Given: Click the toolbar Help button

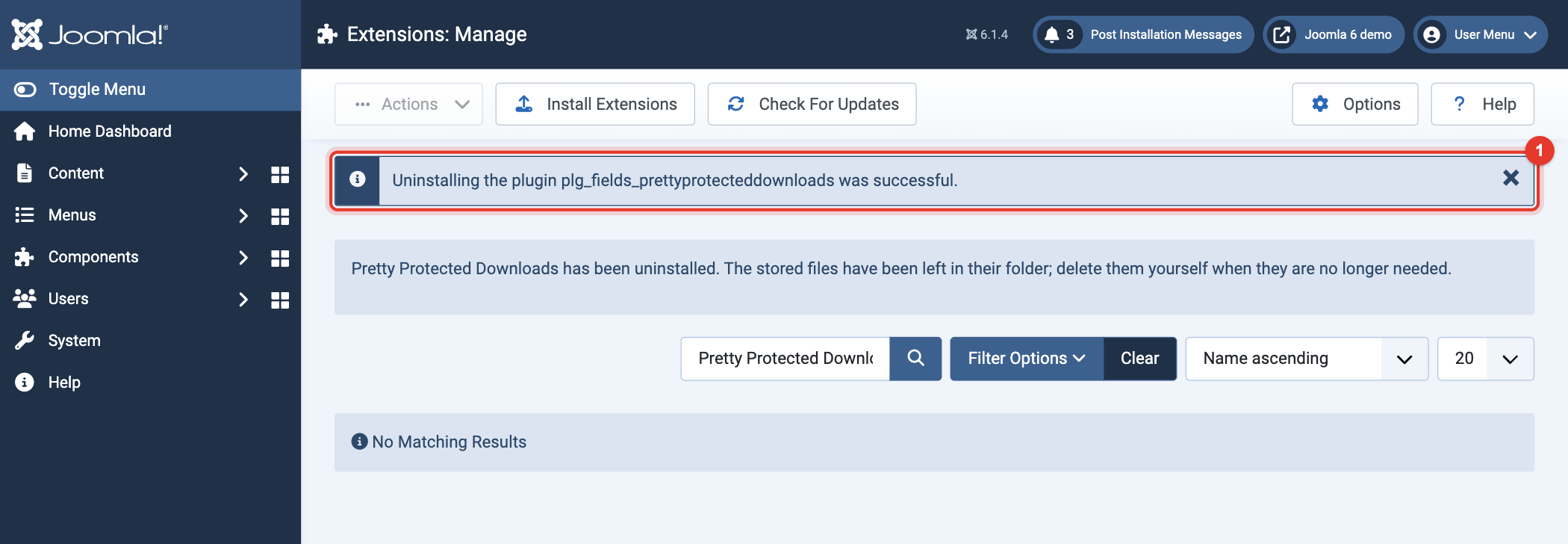Looking at the screenshot, I should [1482, 104].
